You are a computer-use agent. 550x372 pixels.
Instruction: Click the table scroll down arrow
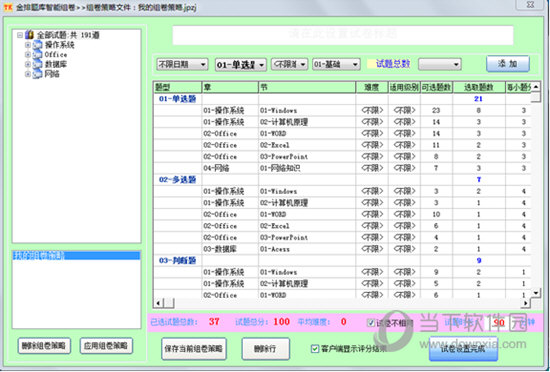(536, 292)
